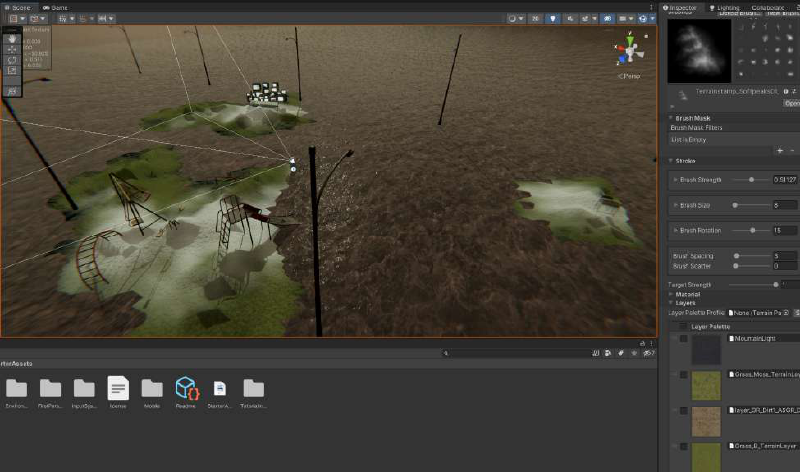Open the Readme asset with cube icon
800x472 pixels.
tap(186, 389)
